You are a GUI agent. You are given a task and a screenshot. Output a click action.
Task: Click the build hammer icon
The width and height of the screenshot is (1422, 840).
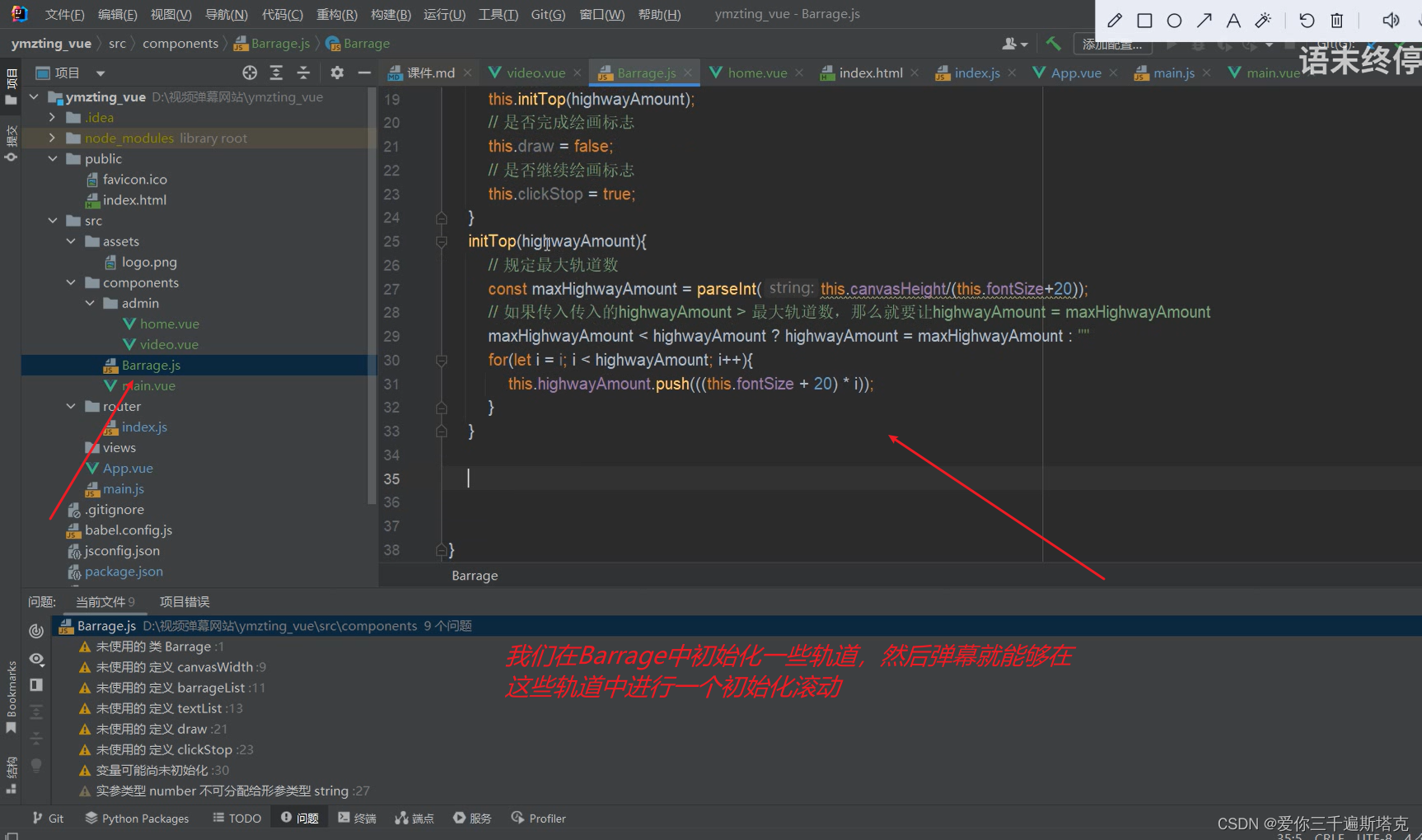pyautogui.click(x=1053, y=44)
